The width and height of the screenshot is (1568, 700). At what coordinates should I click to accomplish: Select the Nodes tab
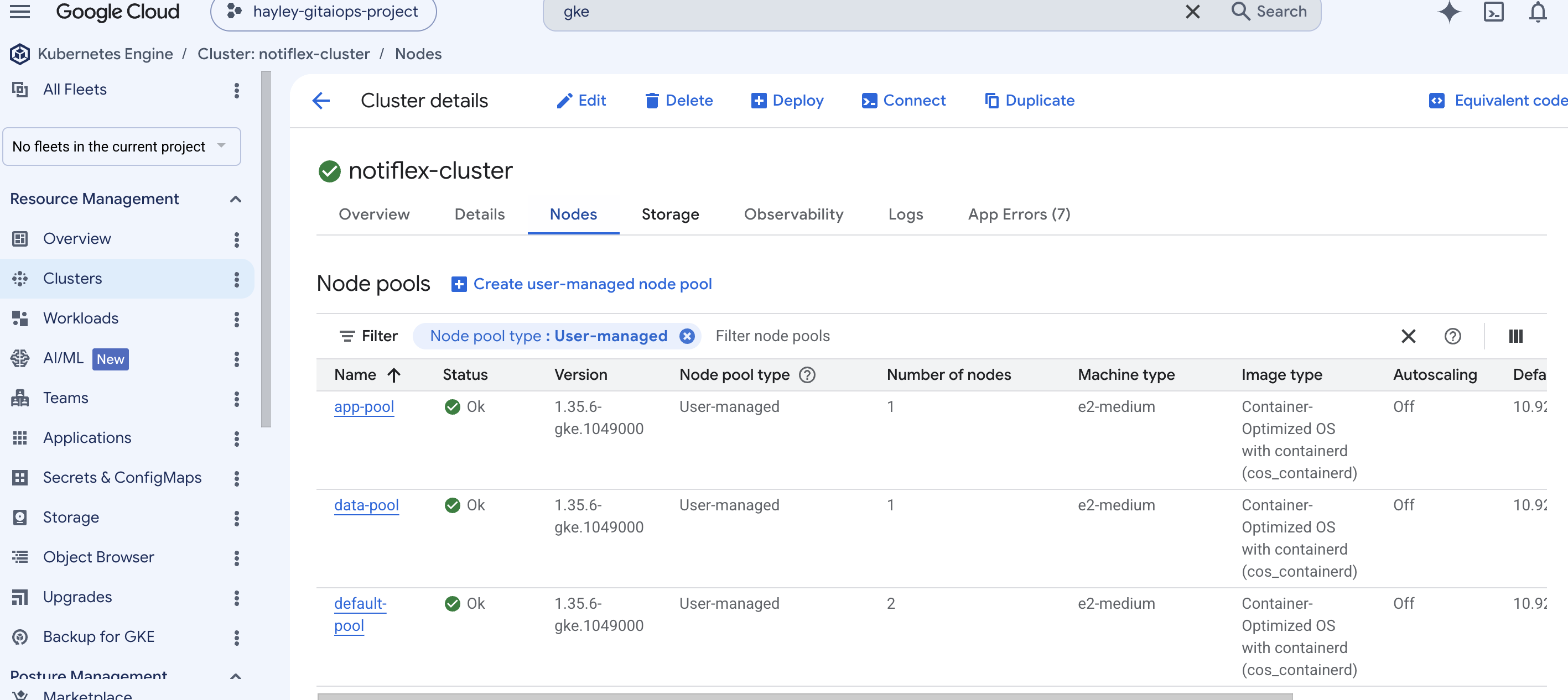click(x=573, y=214)
